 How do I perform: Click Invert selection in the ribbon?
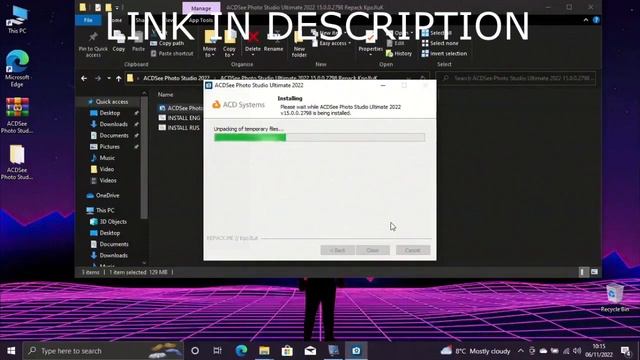tap(444, 53)
